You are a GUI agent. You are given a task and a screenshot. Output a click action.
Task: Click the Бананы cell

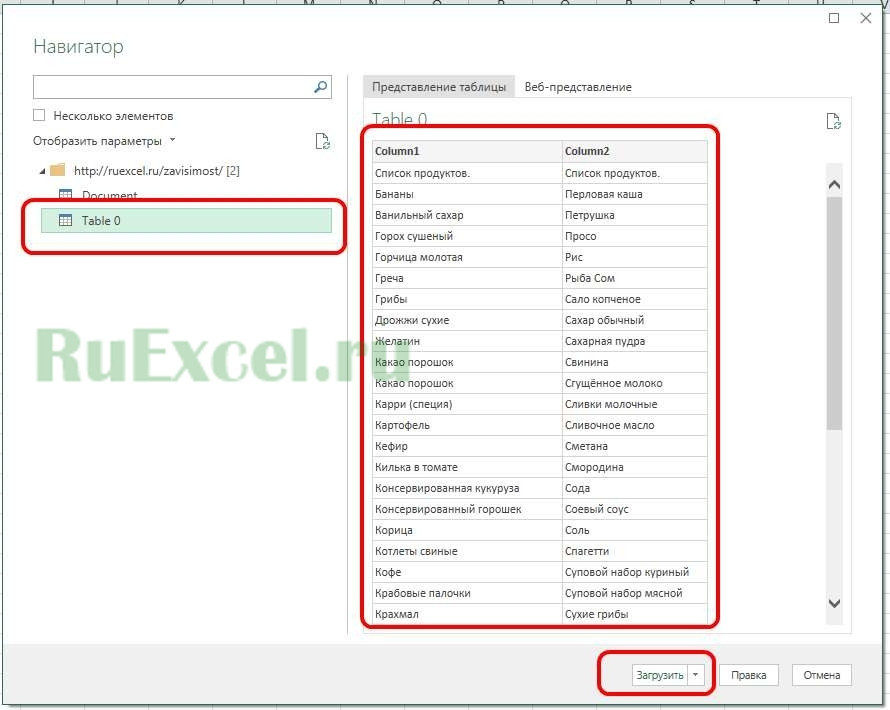[x=467, y=194]
